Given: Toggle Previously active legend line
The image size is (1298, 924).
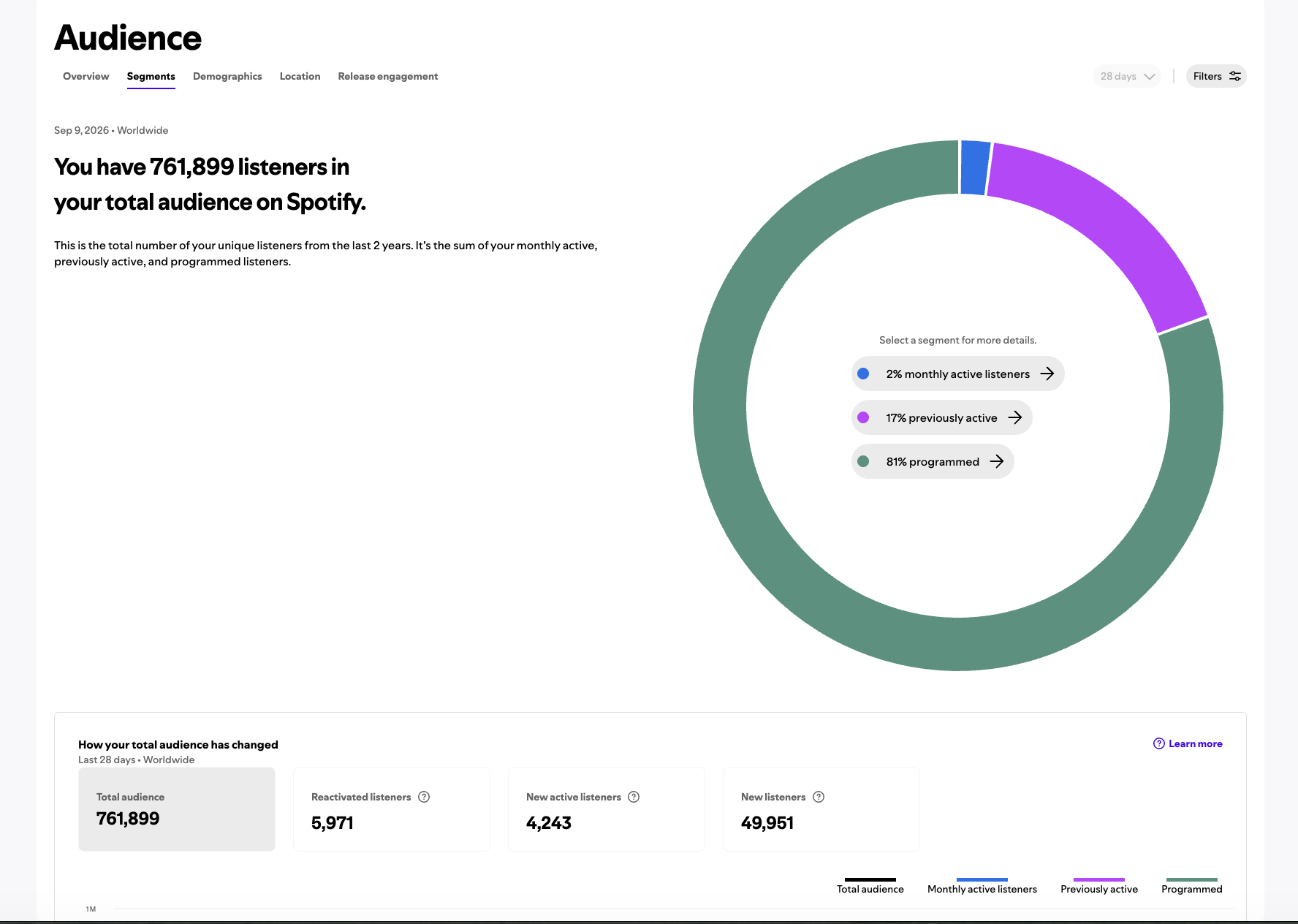Looking at the screenshot, I should click(1099, 886).
